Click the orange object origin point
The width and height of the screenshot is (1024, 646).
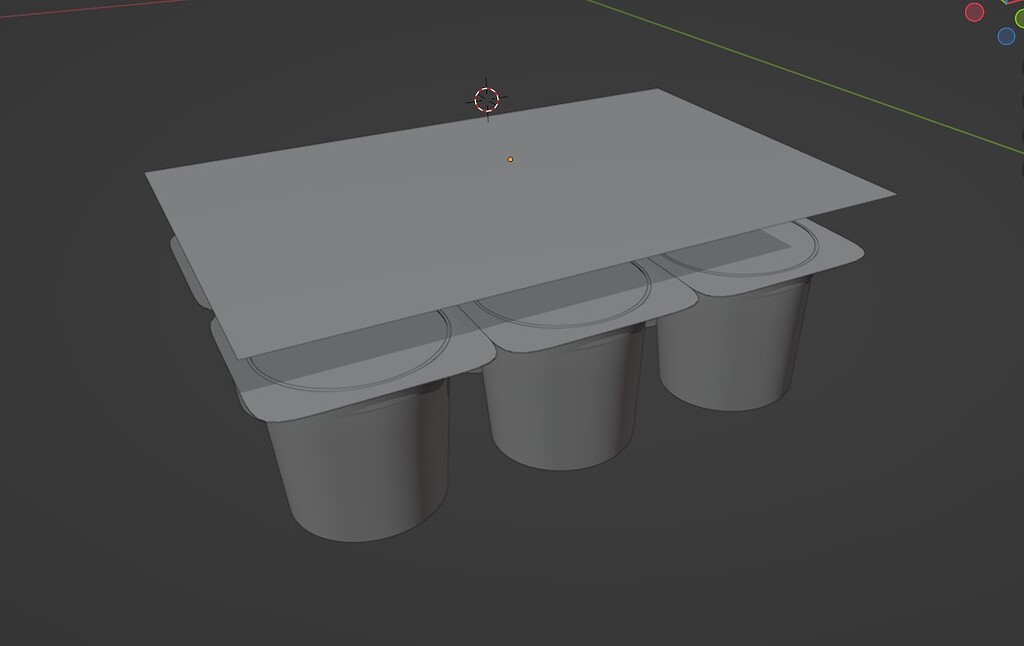click(x=510, y=158)
